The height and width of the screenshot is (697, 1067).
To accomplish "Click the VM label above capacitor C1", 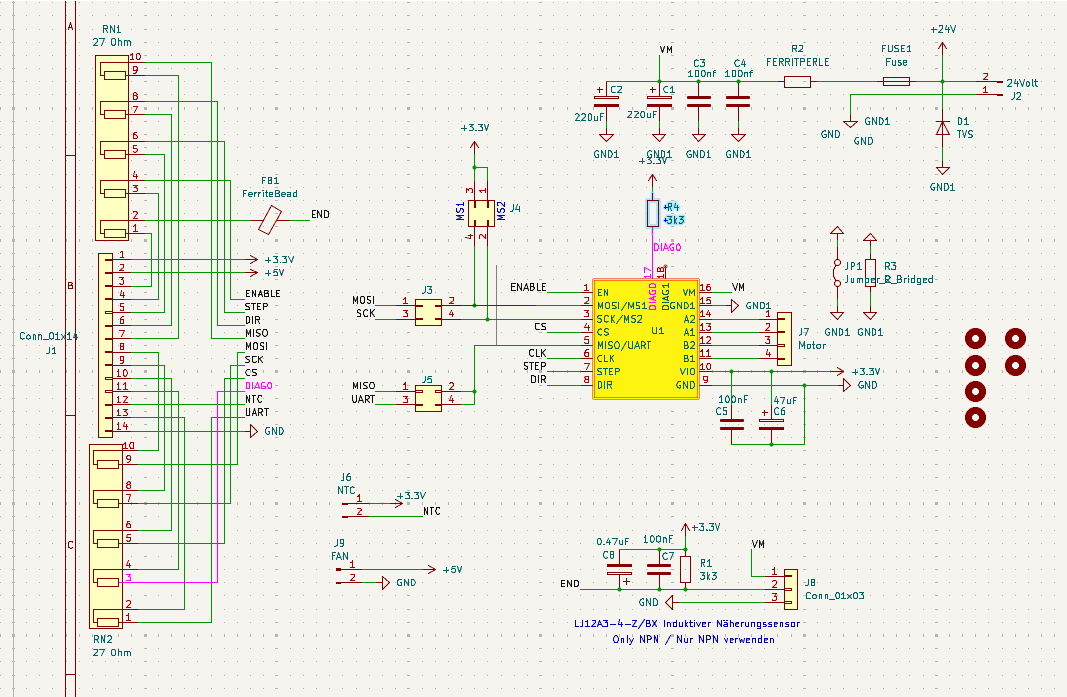I will pyautogui.click(x=666, y=50).
